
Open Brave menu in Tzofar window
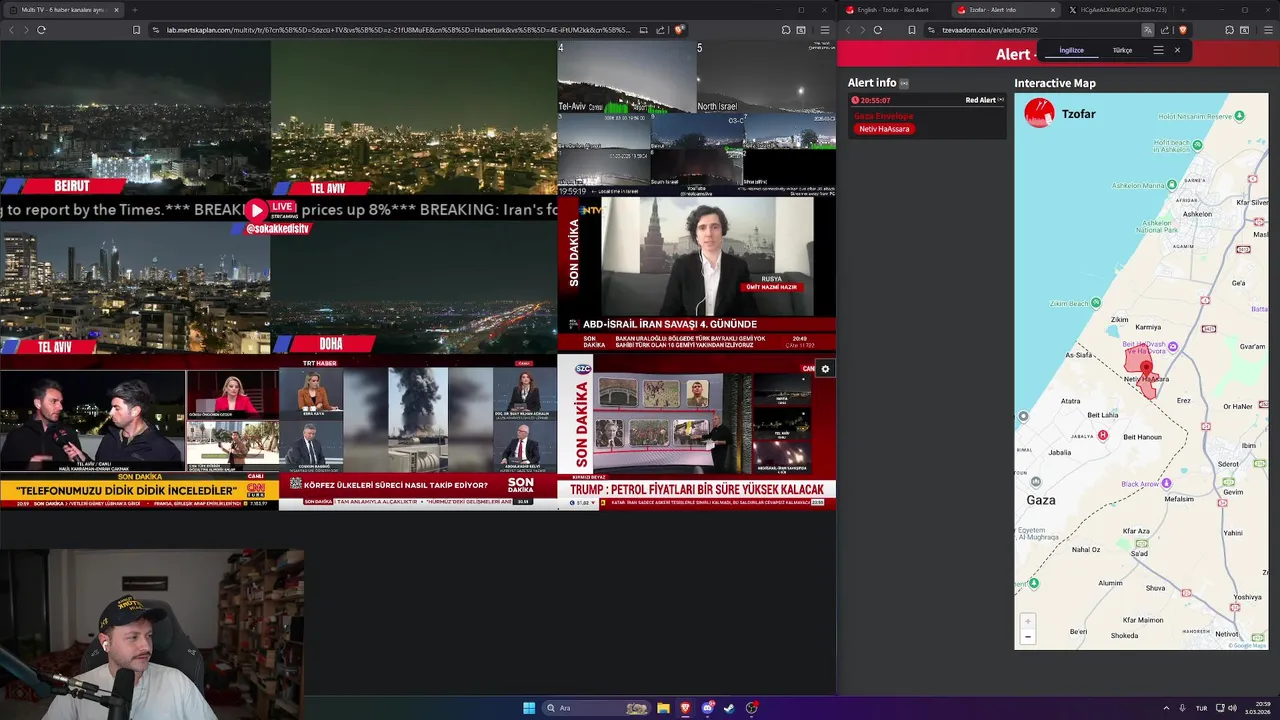[x=1268, y=30]
